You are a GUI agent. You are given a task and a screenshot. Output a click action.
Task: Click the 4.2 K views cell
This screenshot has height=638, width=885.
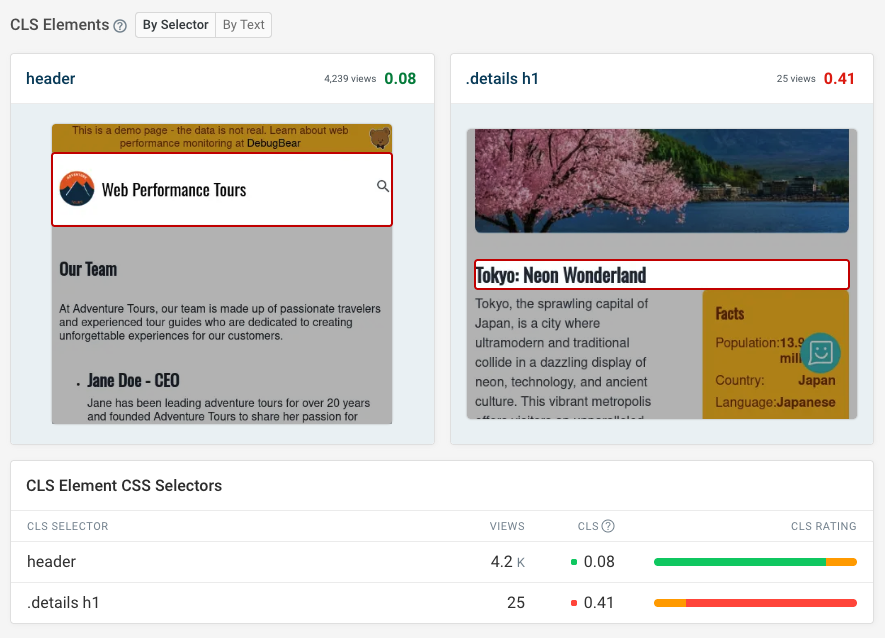coord(507,562)
